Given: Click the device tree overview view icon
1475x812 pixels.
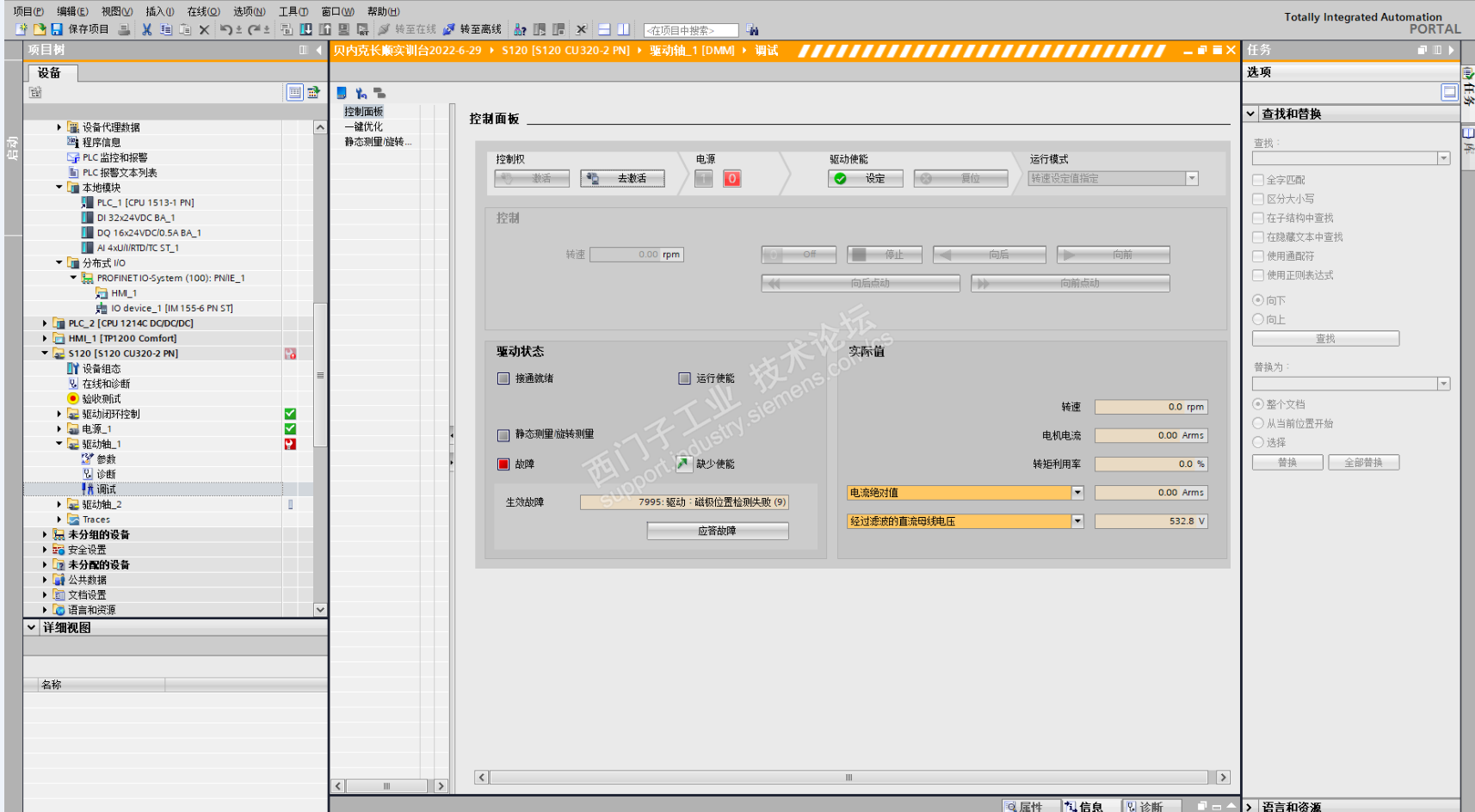Looking at the screenshot, I should (294, 92).
